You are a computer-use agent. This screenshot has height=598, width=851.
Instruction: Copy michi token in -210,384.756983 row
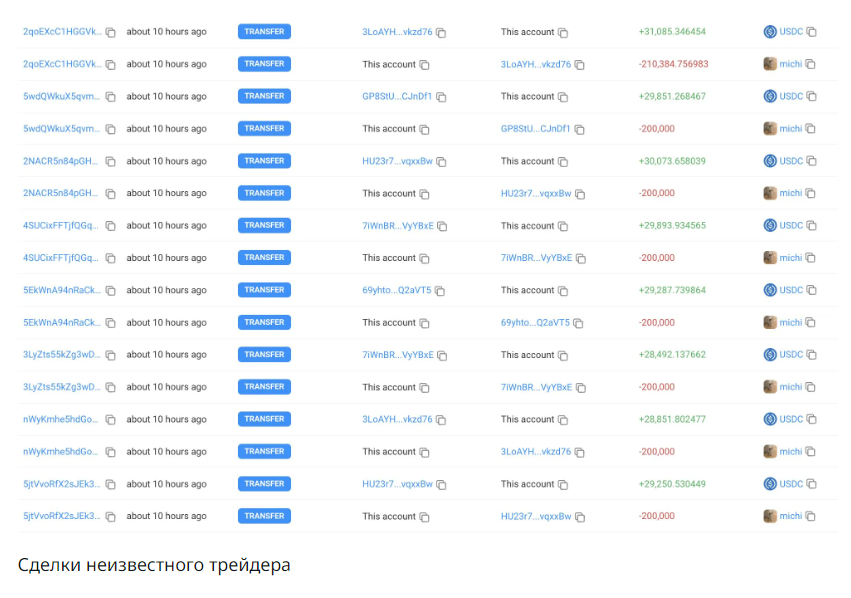point(810,64)
